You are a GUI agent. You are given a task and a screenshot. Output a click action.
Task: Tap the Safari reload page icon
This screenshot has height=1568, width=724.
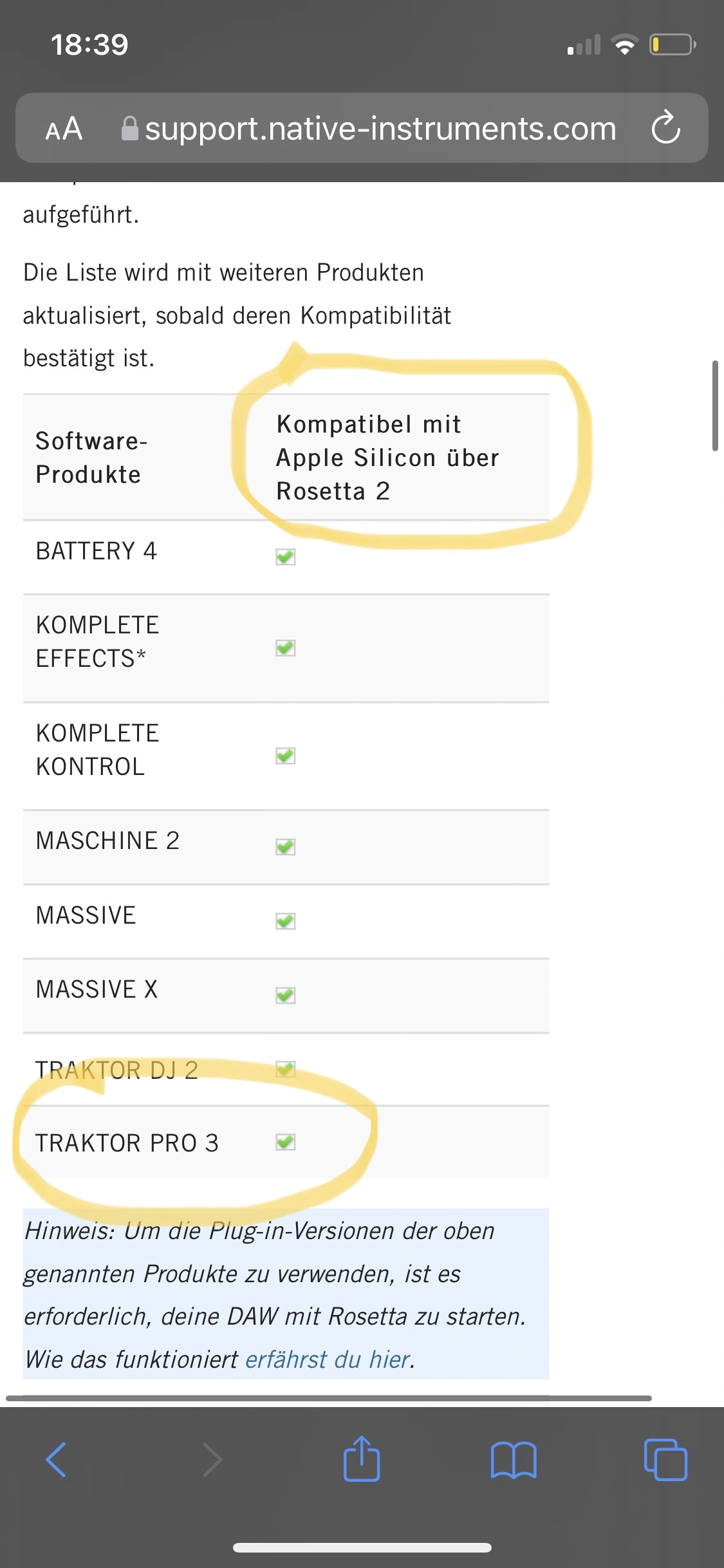665,127
